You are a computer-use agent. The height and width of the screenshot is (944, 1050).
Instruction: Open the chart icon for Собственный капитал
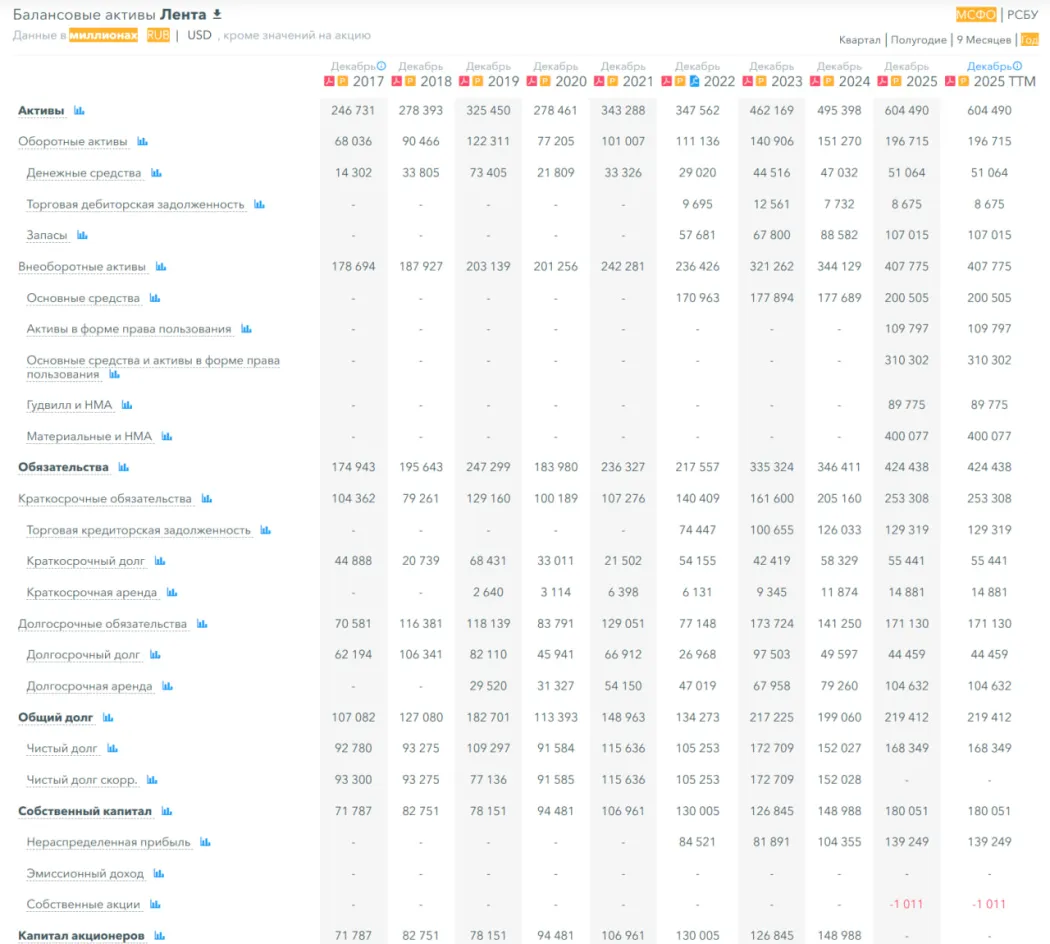tap(167, 812)
